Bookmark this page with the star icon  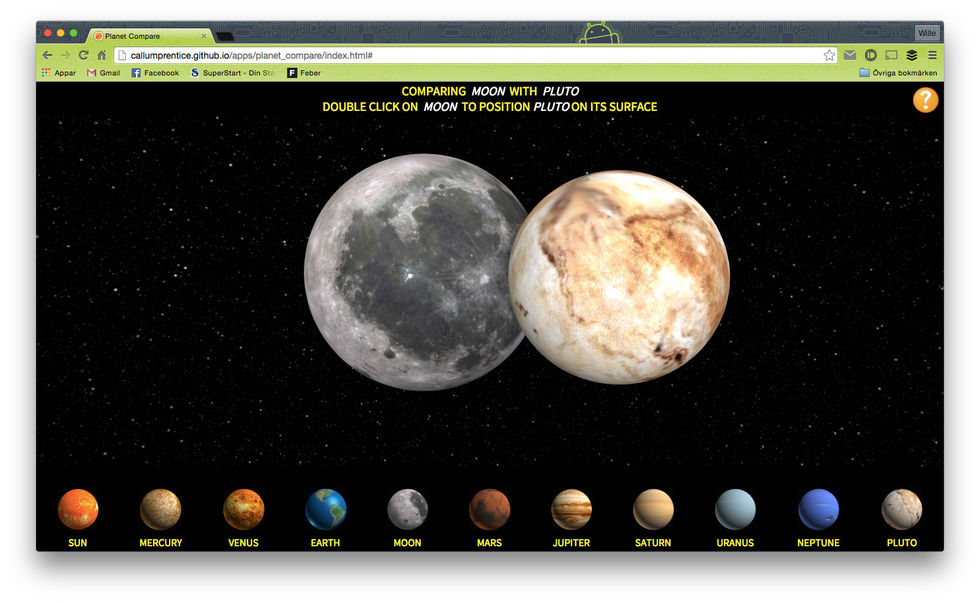pos(829,55)
